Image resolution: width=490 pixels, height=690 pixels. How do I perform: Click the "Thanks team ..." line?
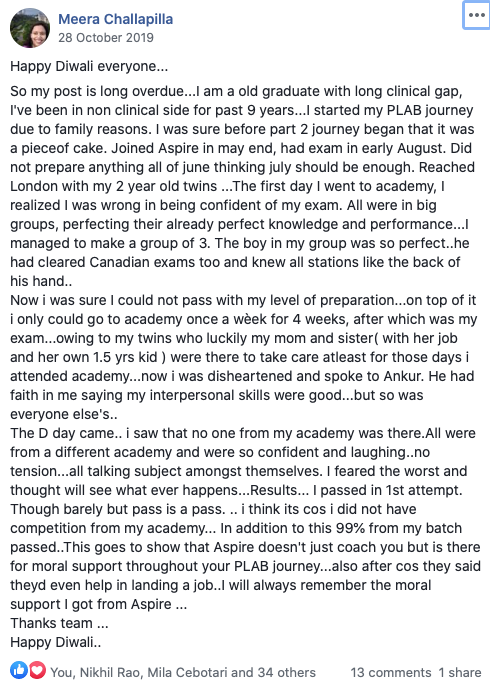coord(59,623)
